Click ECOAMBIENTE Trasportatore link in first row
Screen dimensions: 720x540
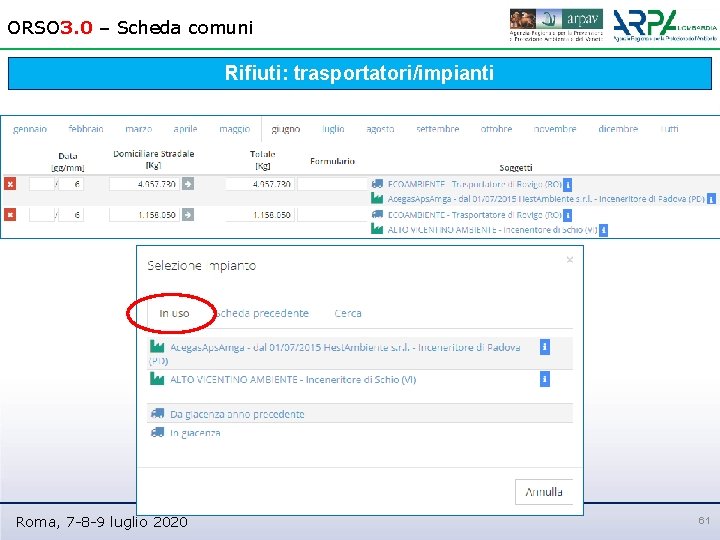point(475,184)
